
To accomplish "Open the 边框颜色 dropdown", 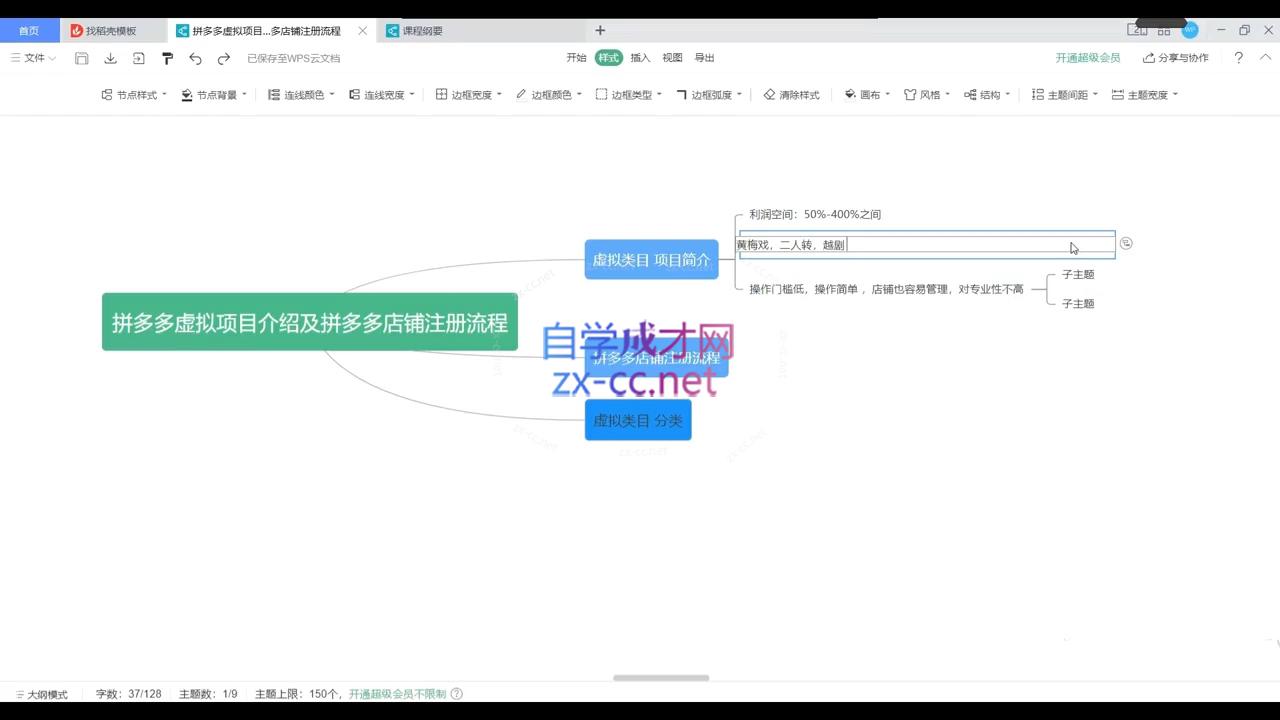I will [549, 95].
